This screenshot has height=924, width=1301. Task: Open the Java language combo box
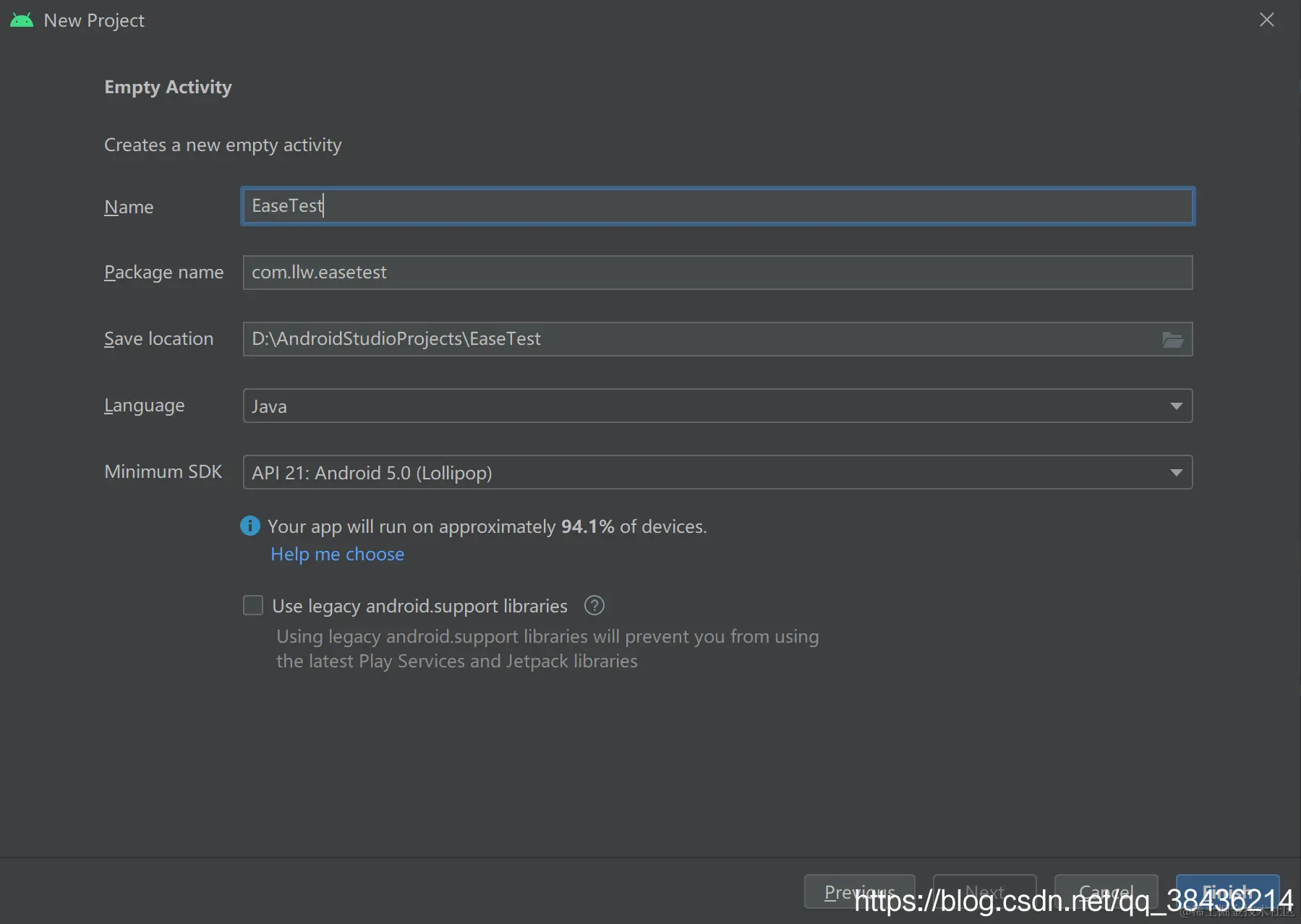coord(717,406)
